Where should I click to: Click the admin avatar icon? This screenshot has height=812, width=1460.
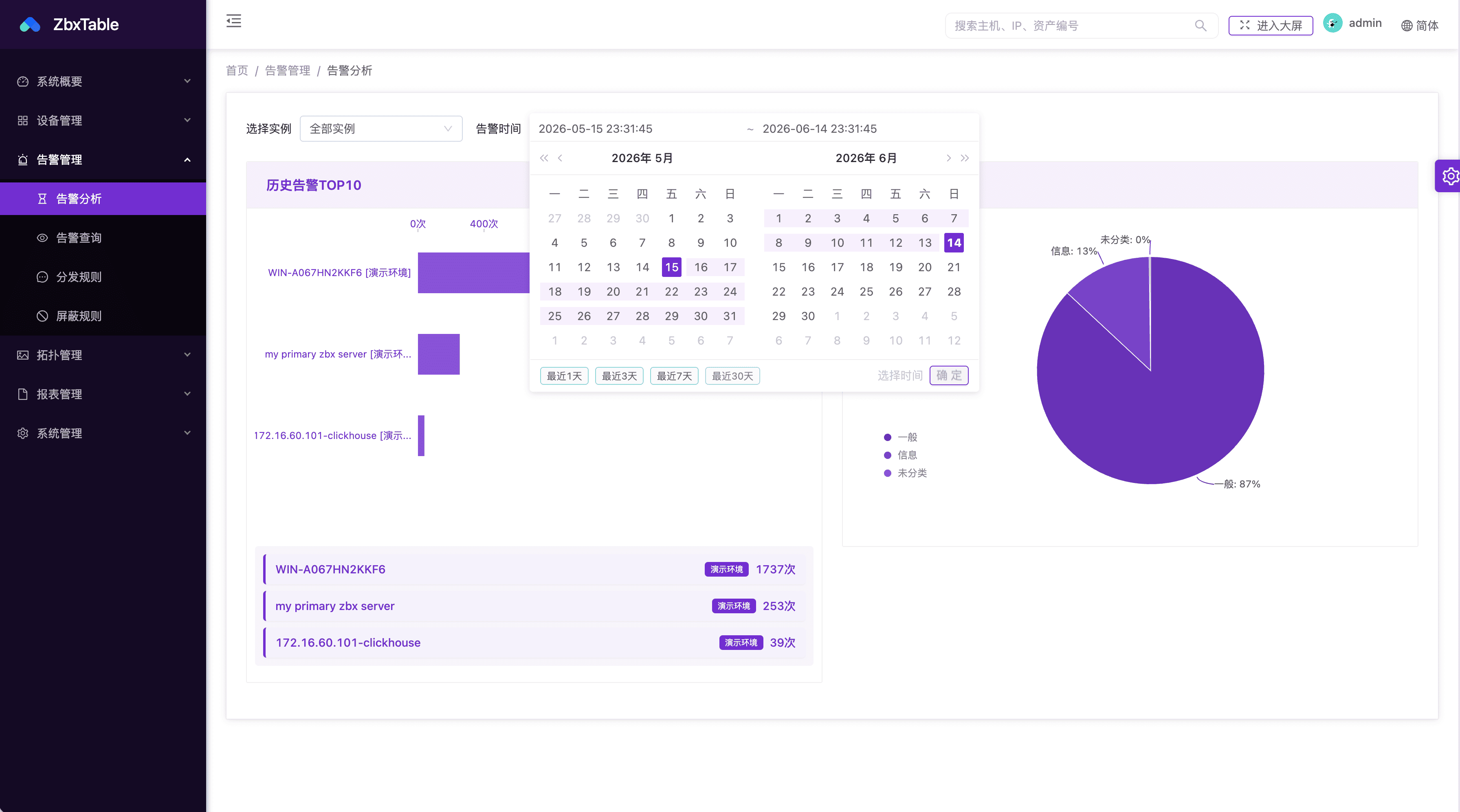click(x=1332, y=23)
